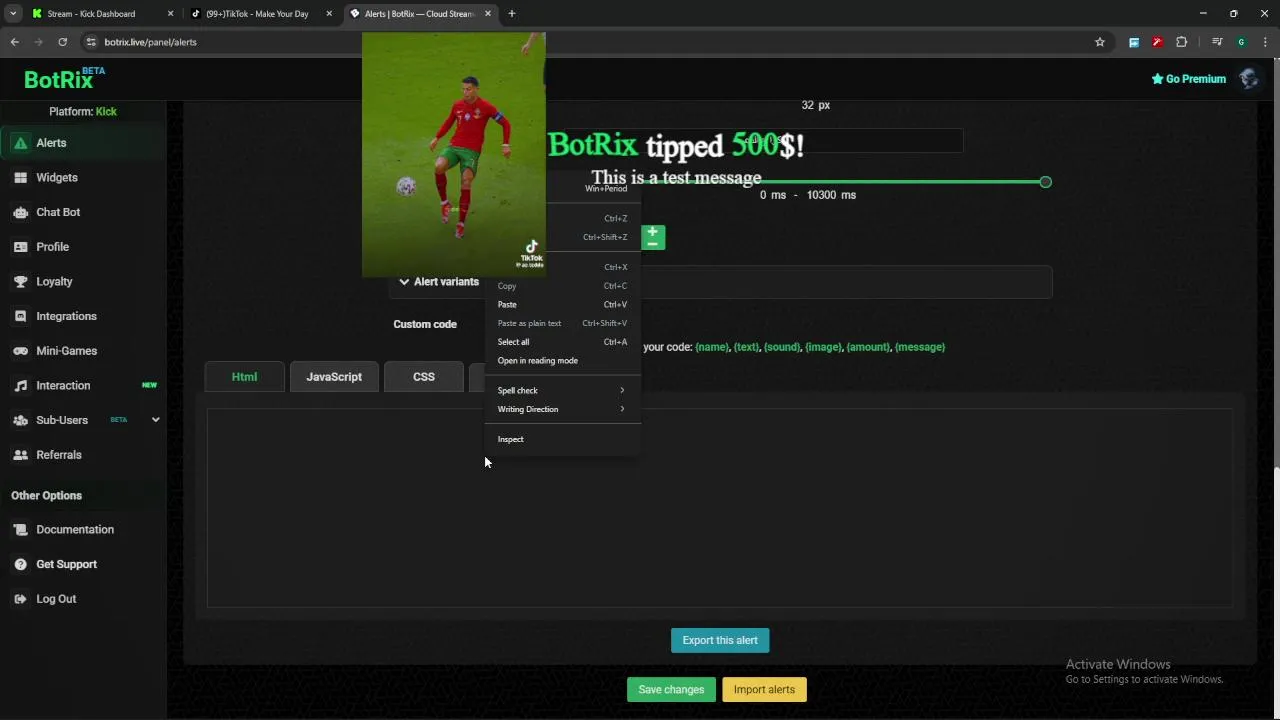Bookmark this page with star icon
Screen dimensions: 1280x720
[x=1100, y=42]
